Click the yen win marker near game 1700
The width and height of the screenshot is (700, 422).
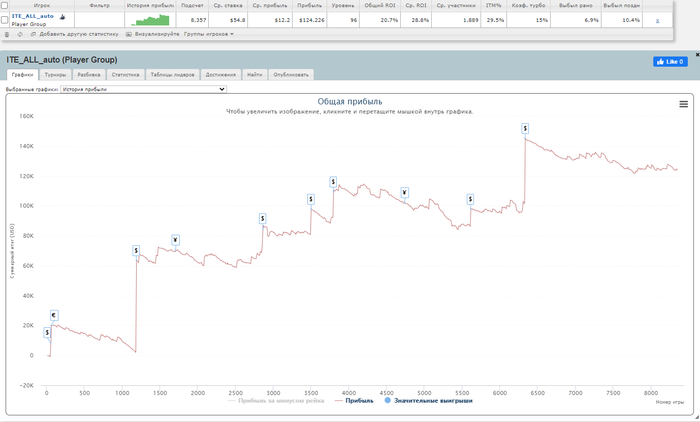175,240
